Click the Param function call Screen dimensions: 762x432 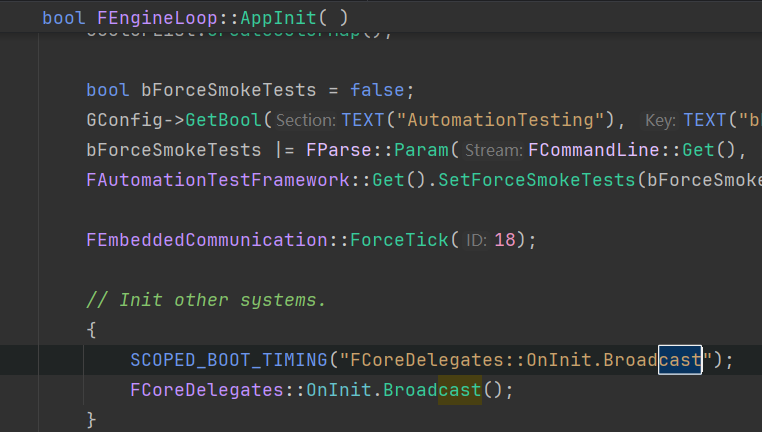(x=421, y=150)
